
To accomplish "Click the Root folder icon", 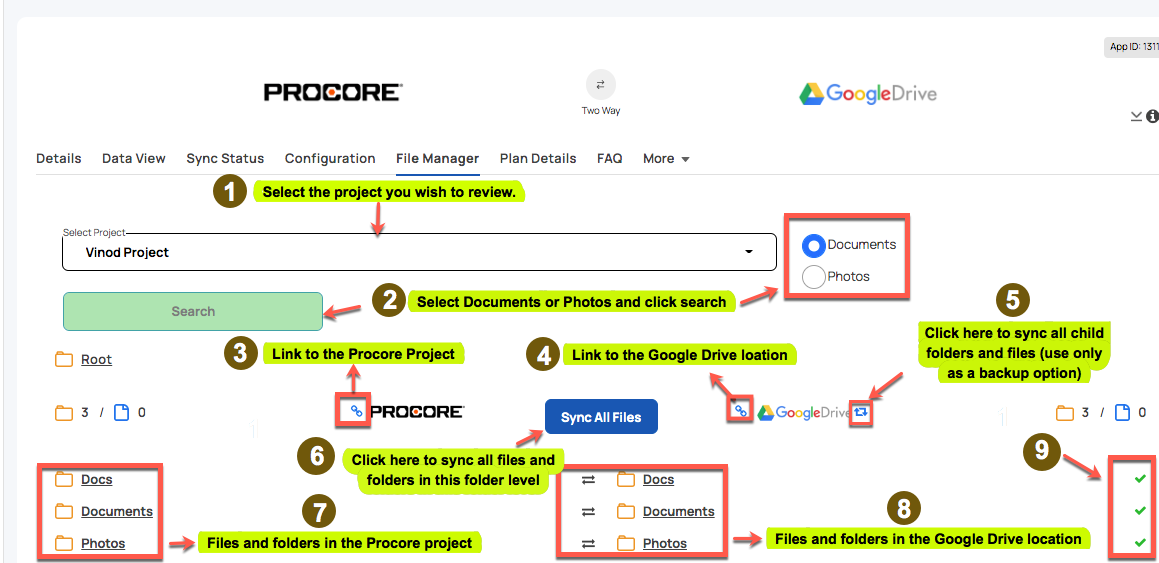I will [64, 360].
